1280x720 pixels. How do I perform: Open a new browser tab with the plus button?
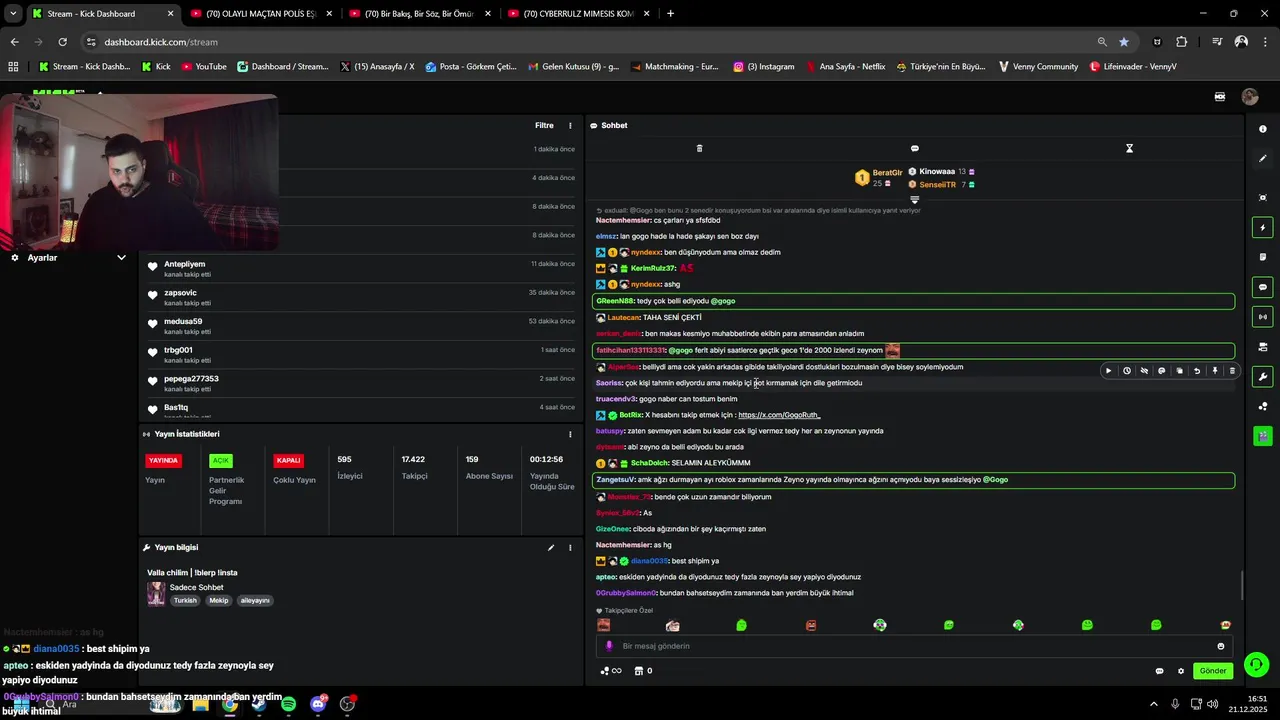point(670,14)
